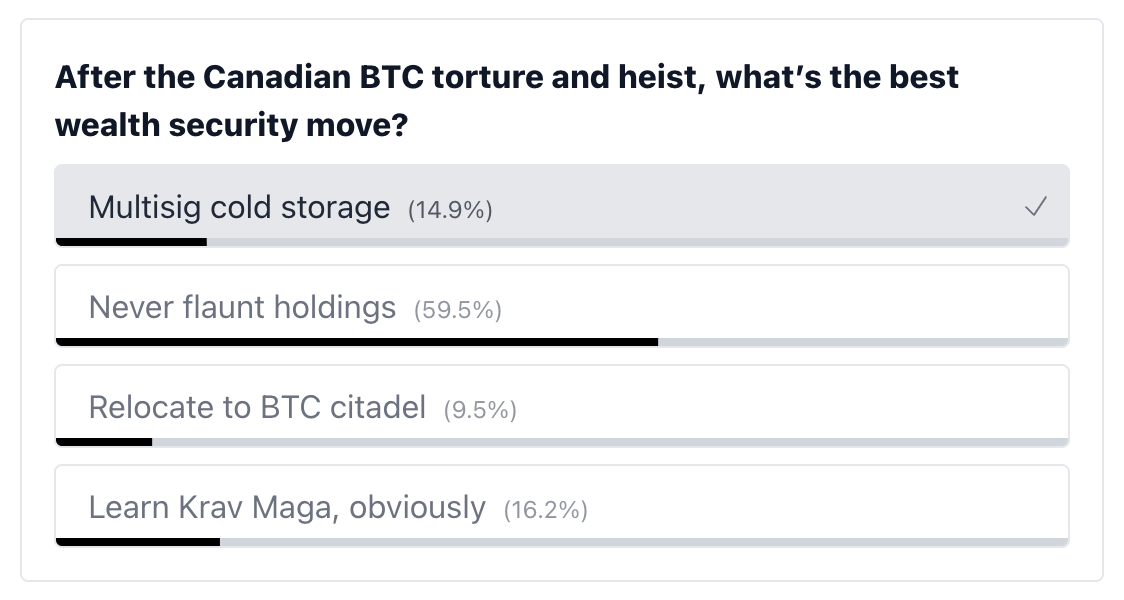
Task: Click the (14.9%) percentage label
Action: [449, 210]
